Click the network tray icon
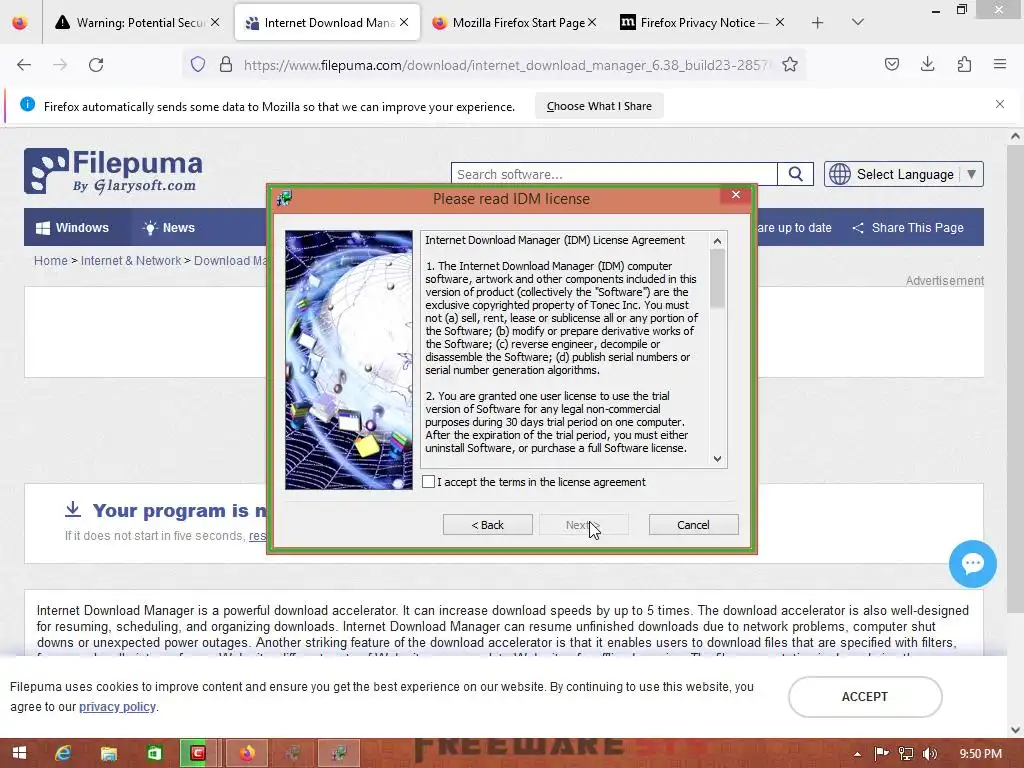The image size is (1024, 768). 906,754
